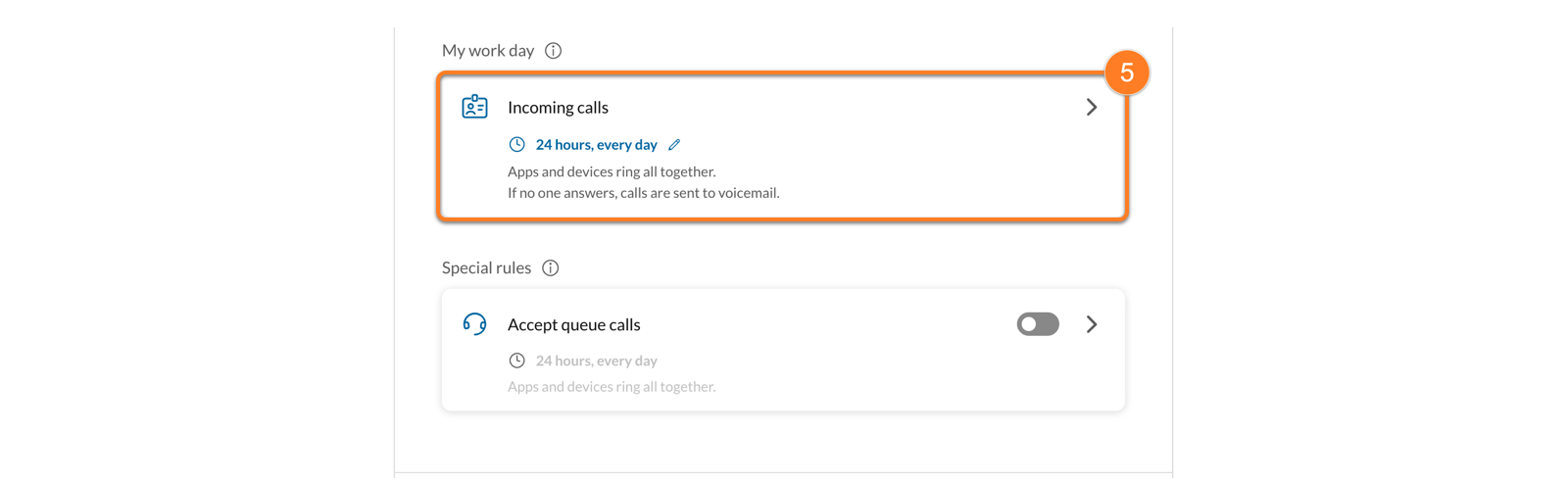Click the headset icon for Accept queue calls

(474, 324)
